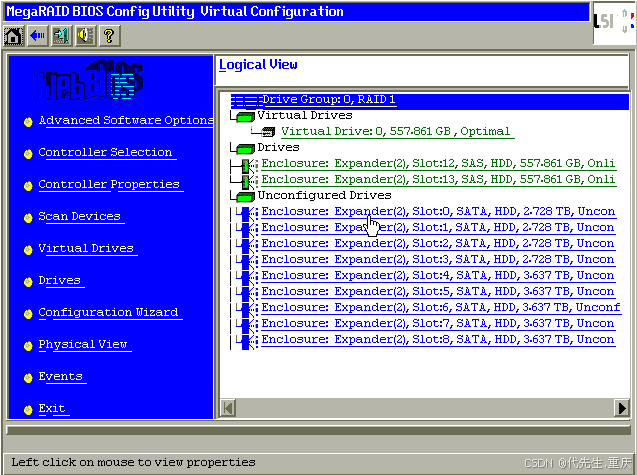Click the Drives folder icon
The height and width of the screenshot is (475, 637).
[245, 149]
